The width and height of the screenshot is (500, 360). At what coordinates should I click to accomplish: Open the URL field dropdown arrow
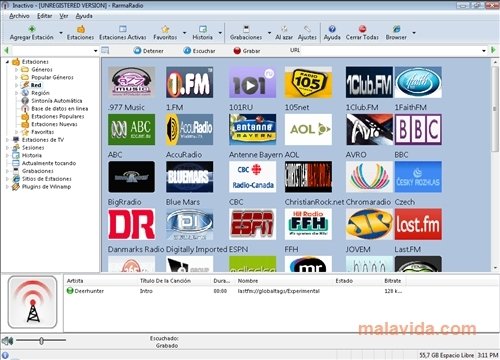(484, 51)
